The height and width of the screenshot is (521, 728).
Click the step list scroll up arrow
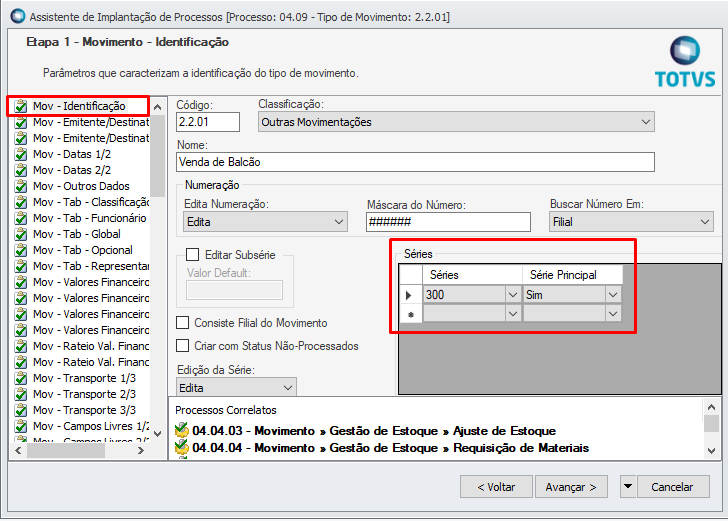[x=157, y=107]
